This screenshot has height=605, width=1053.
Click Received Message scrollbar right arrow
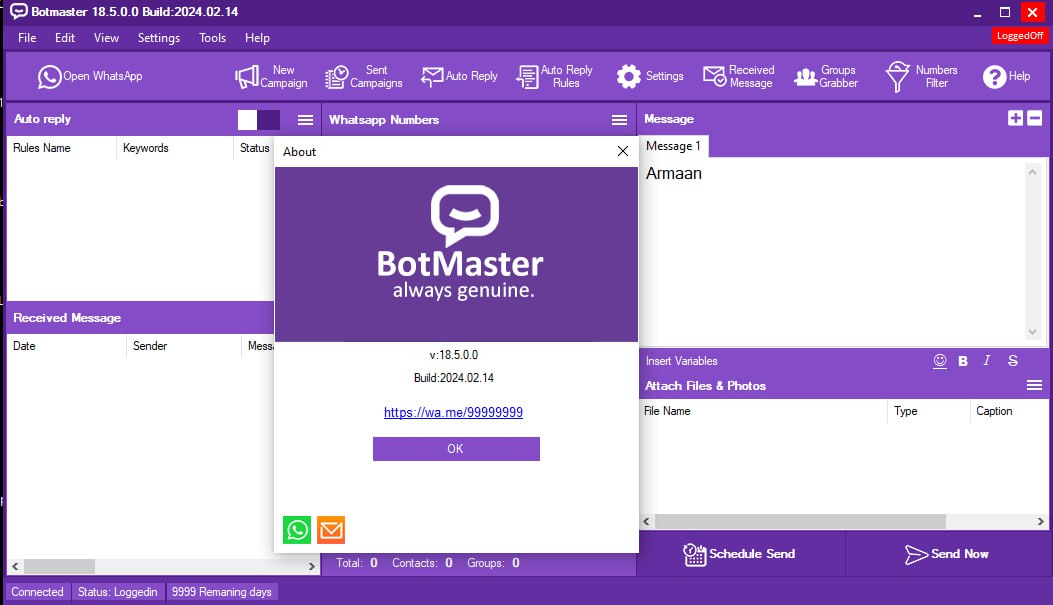[312, 566]
